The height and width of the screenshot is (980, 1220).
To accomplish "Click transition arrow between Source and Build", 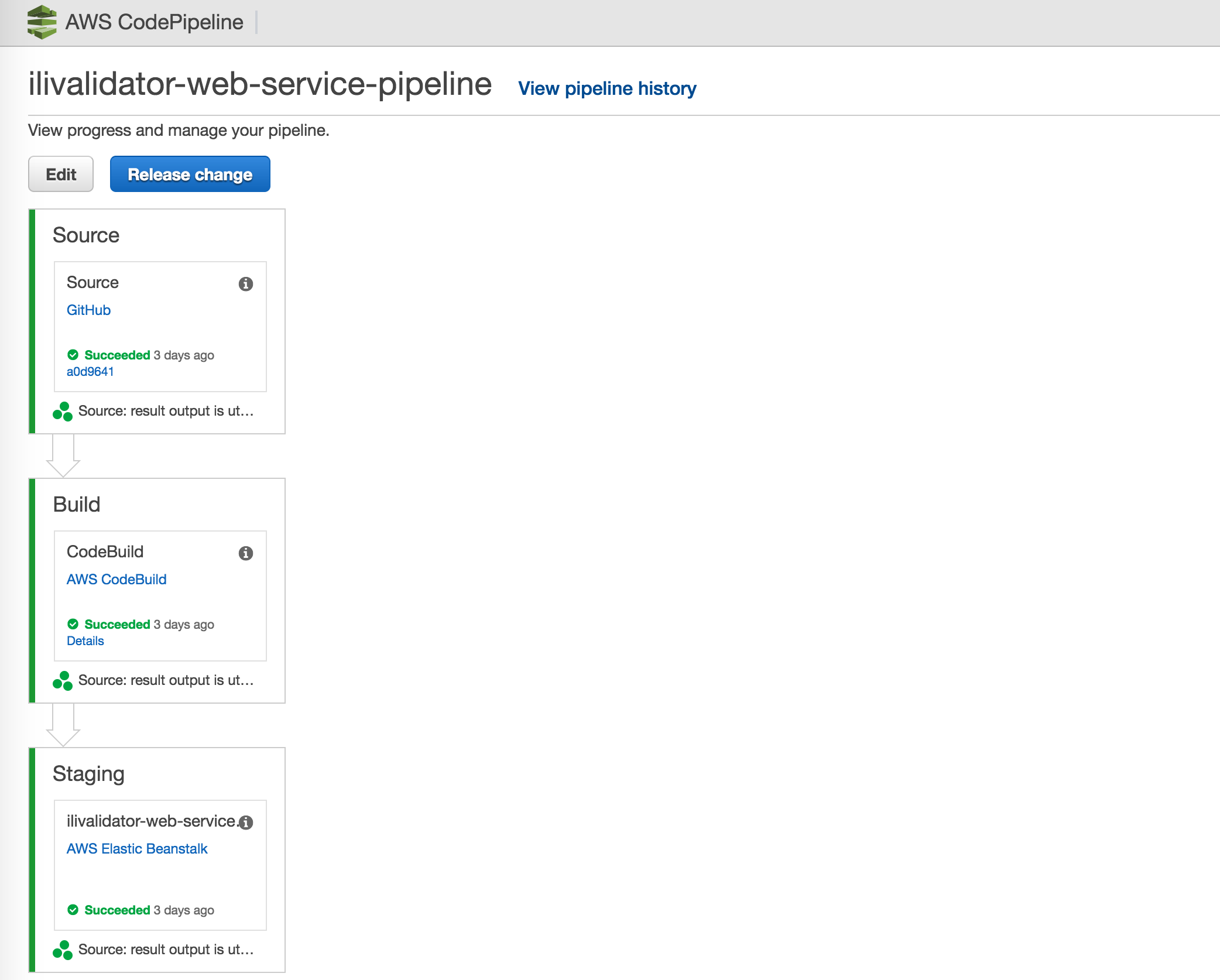I will (x=63, y=456).
